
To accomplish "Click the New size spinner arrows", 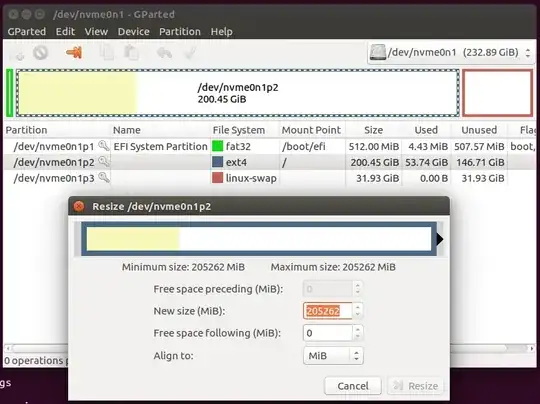I will [357, 311].
